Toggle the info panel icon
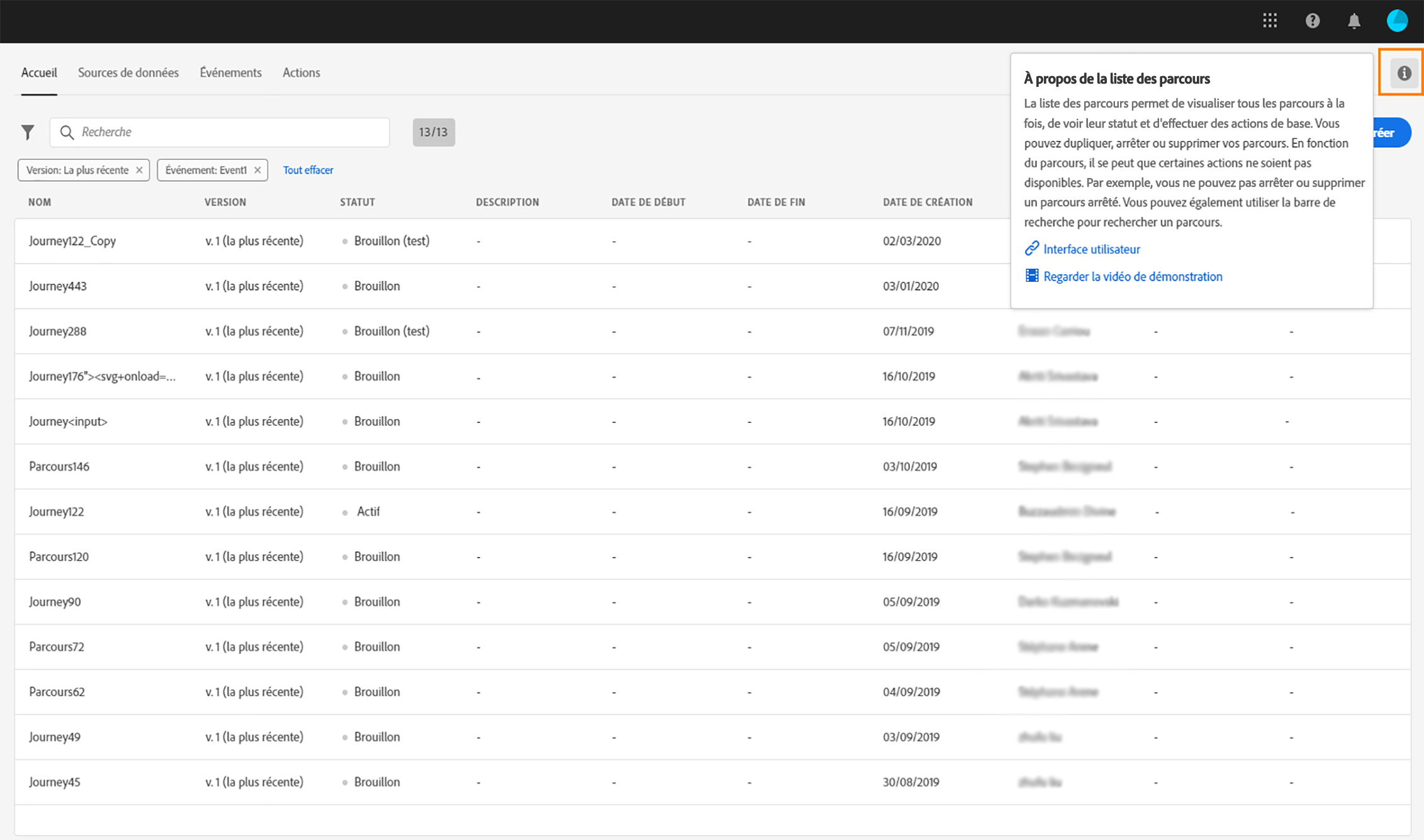 tap(1404, 73)
